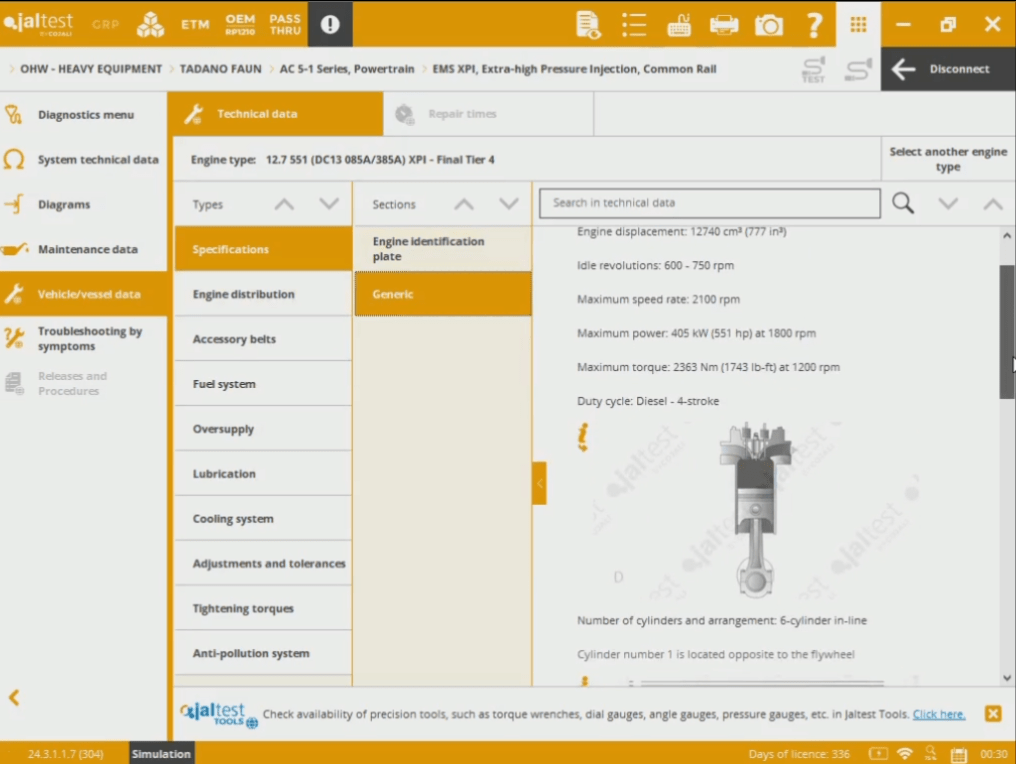Switch to the Repair times tab
1016x764 pixels.
point(488,114)
